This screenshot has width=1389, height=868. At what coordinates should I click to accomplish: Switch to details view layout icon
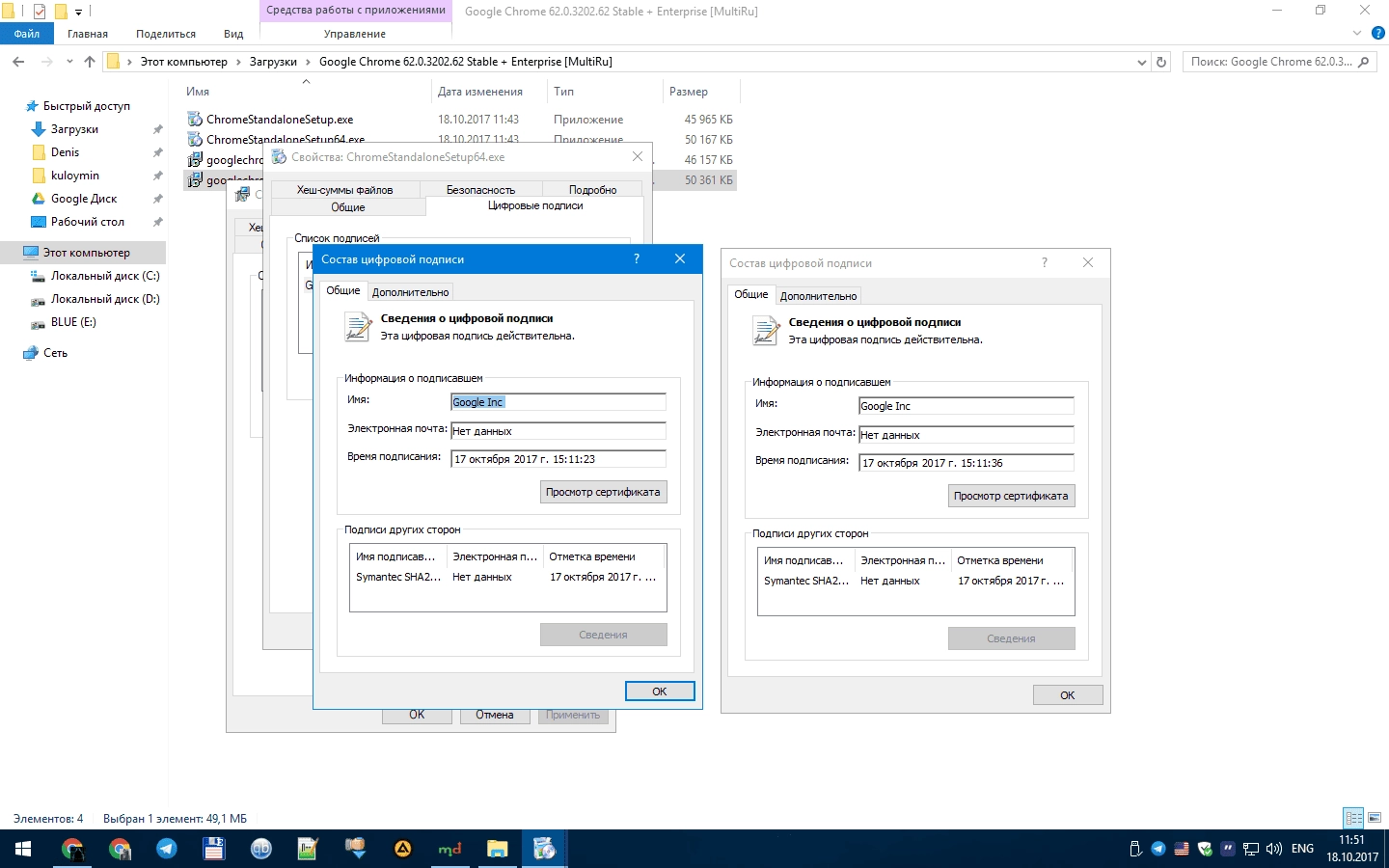pyautogui.click(x=1353, y=818)
